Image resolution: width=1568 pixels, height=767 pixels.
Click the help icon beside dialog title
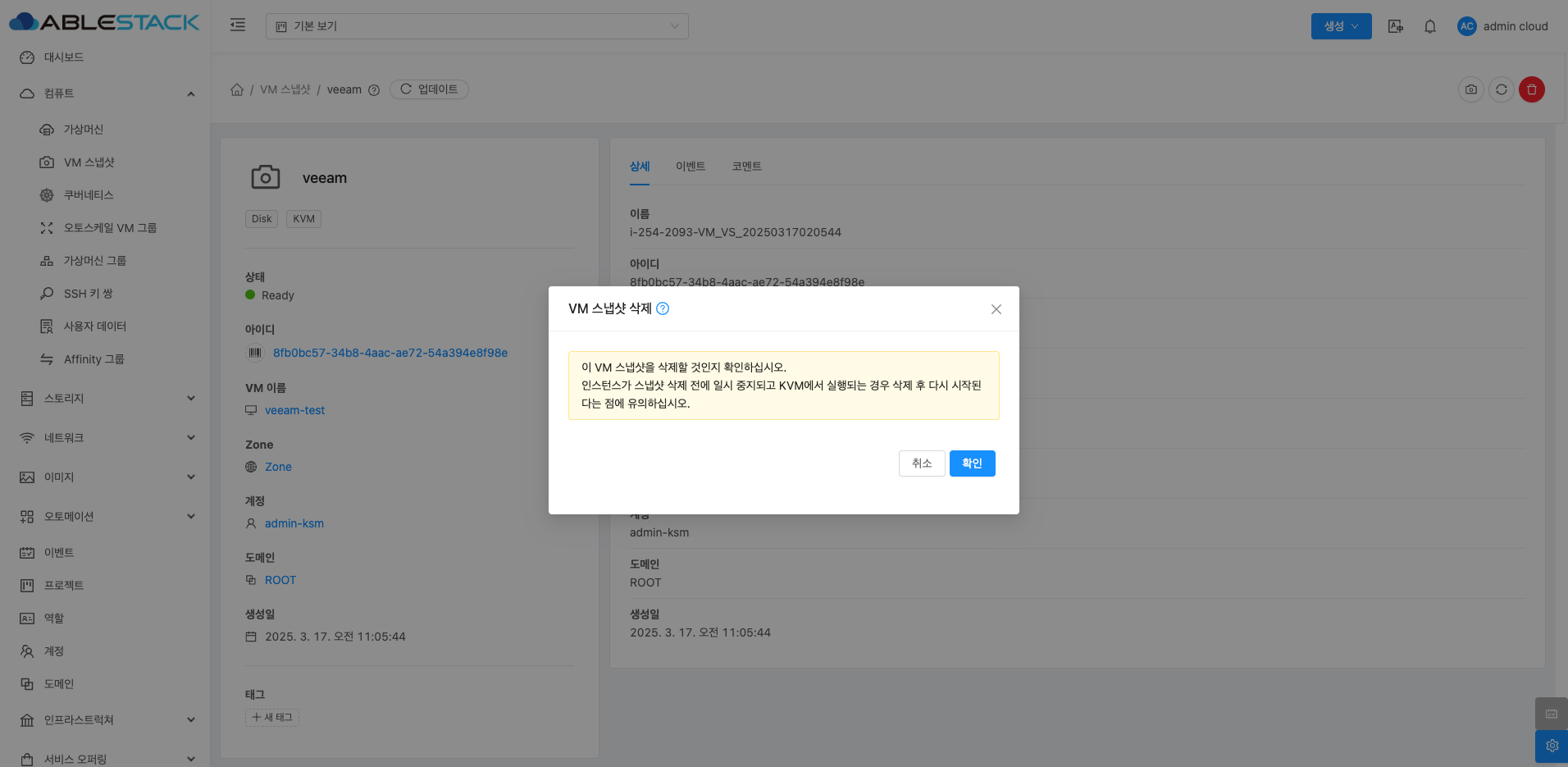[x=663, y=308]
